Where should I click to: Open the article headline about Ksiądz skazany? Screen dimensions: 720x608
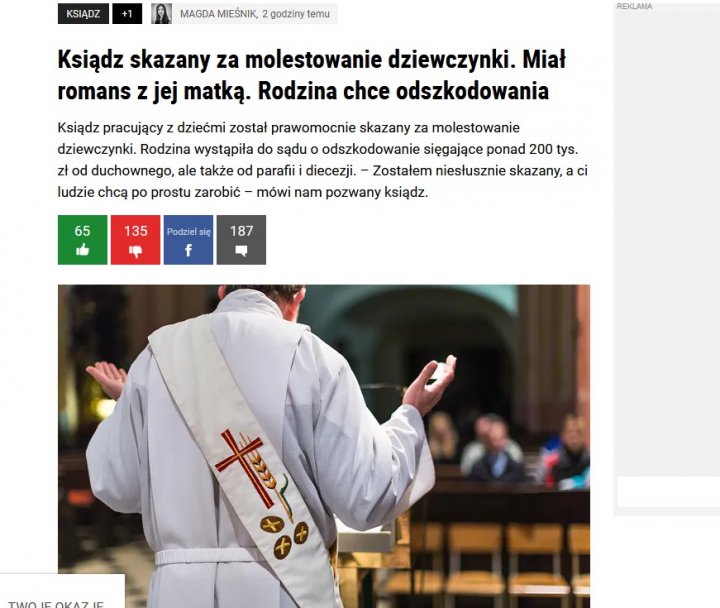click(x=312, y=75)
